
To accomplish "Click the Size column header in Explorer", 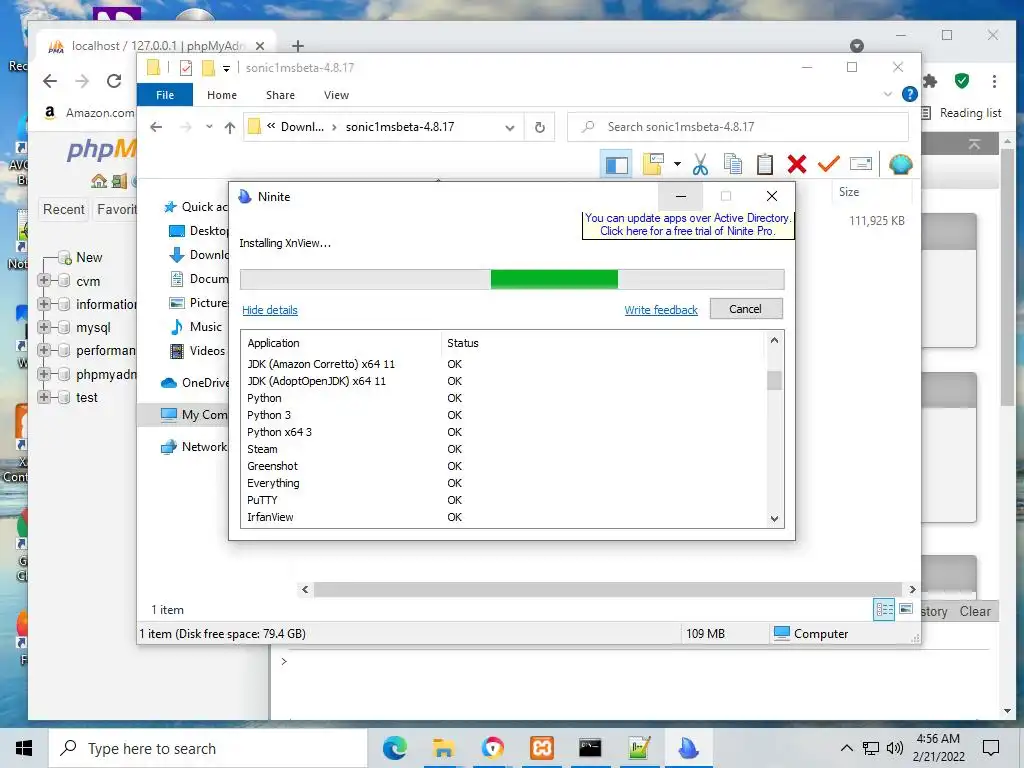I will point(849,192).
